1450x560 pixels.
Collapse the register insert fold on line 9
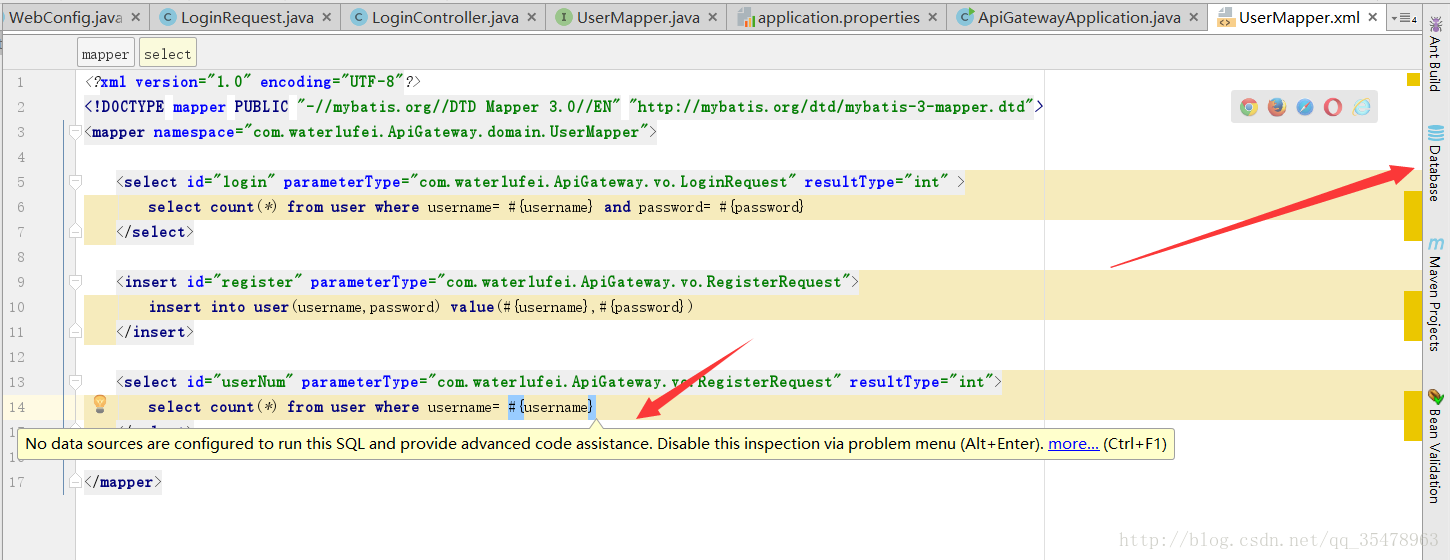[75, 282]
